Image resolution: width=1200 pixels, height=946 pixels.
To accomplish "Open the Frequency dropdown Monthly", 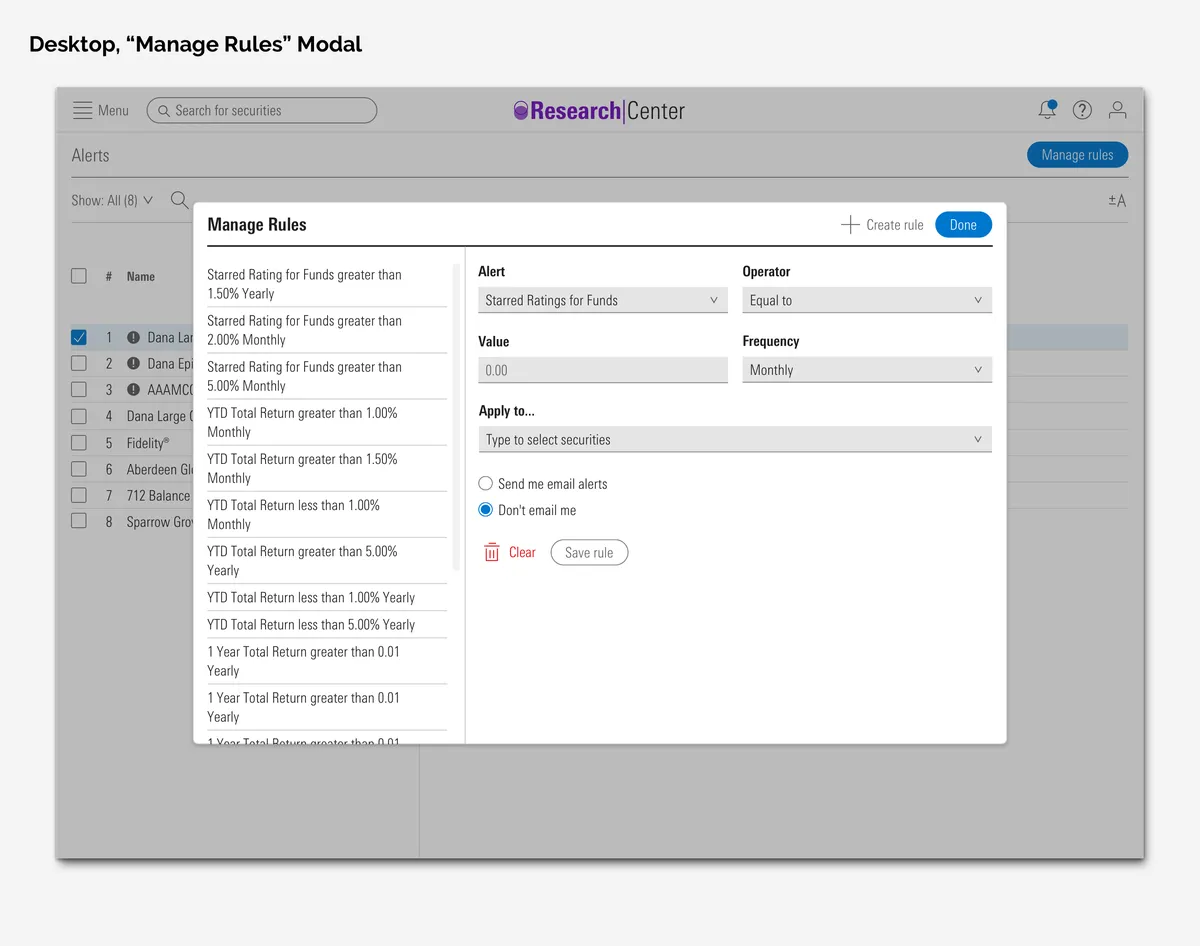I will [x=867, y=370].
